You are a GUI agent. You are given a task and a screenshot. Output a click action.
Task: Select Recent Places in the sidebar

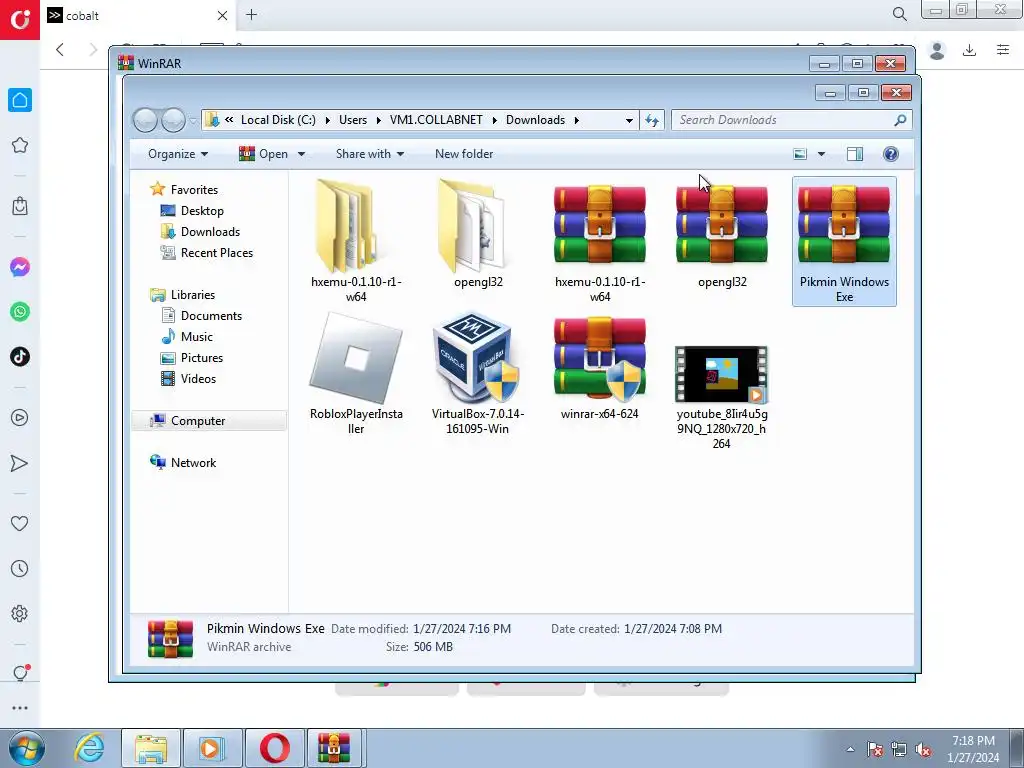[216, 252]
